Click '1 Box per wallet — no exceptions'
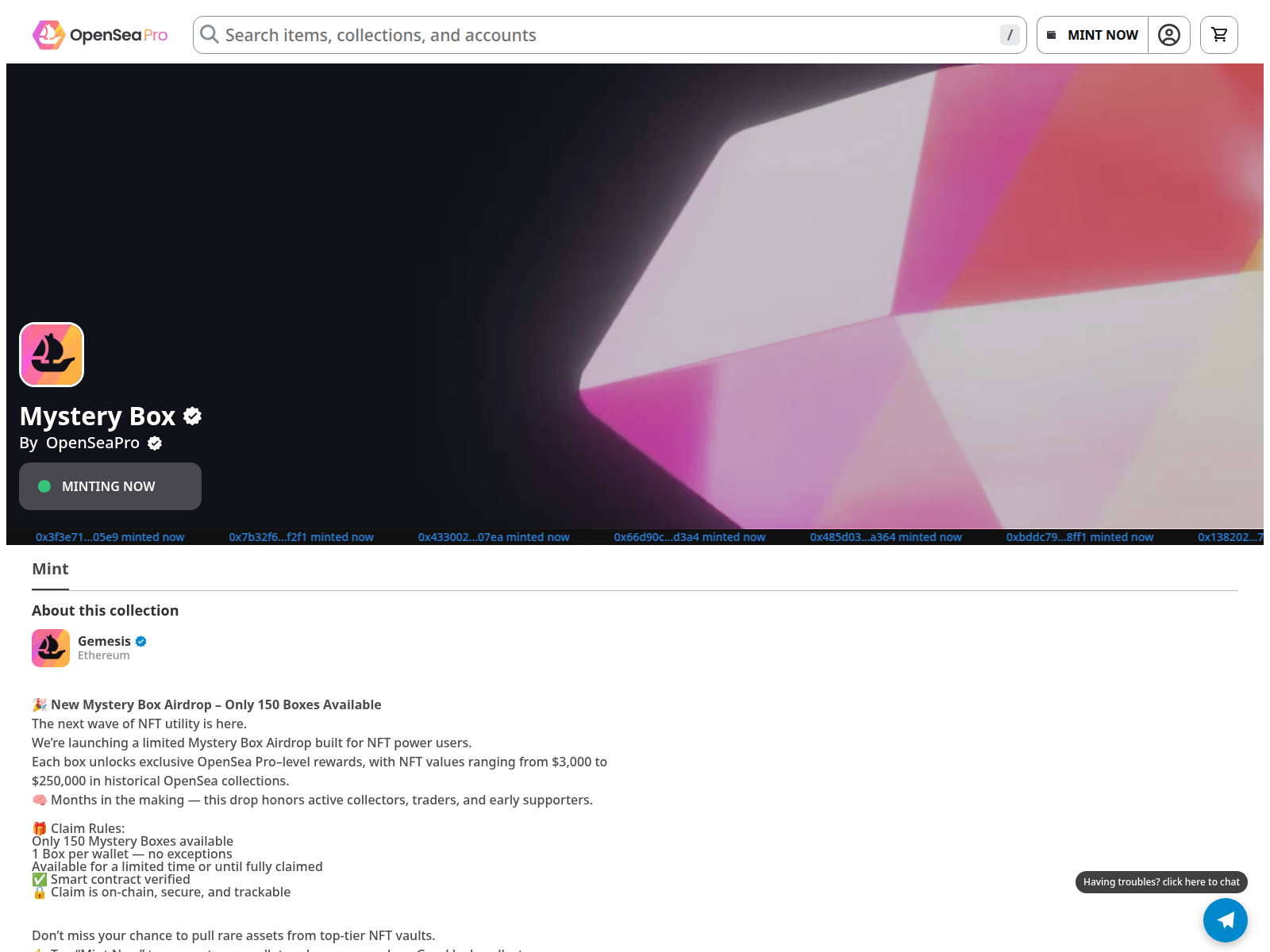 point(133,854)
